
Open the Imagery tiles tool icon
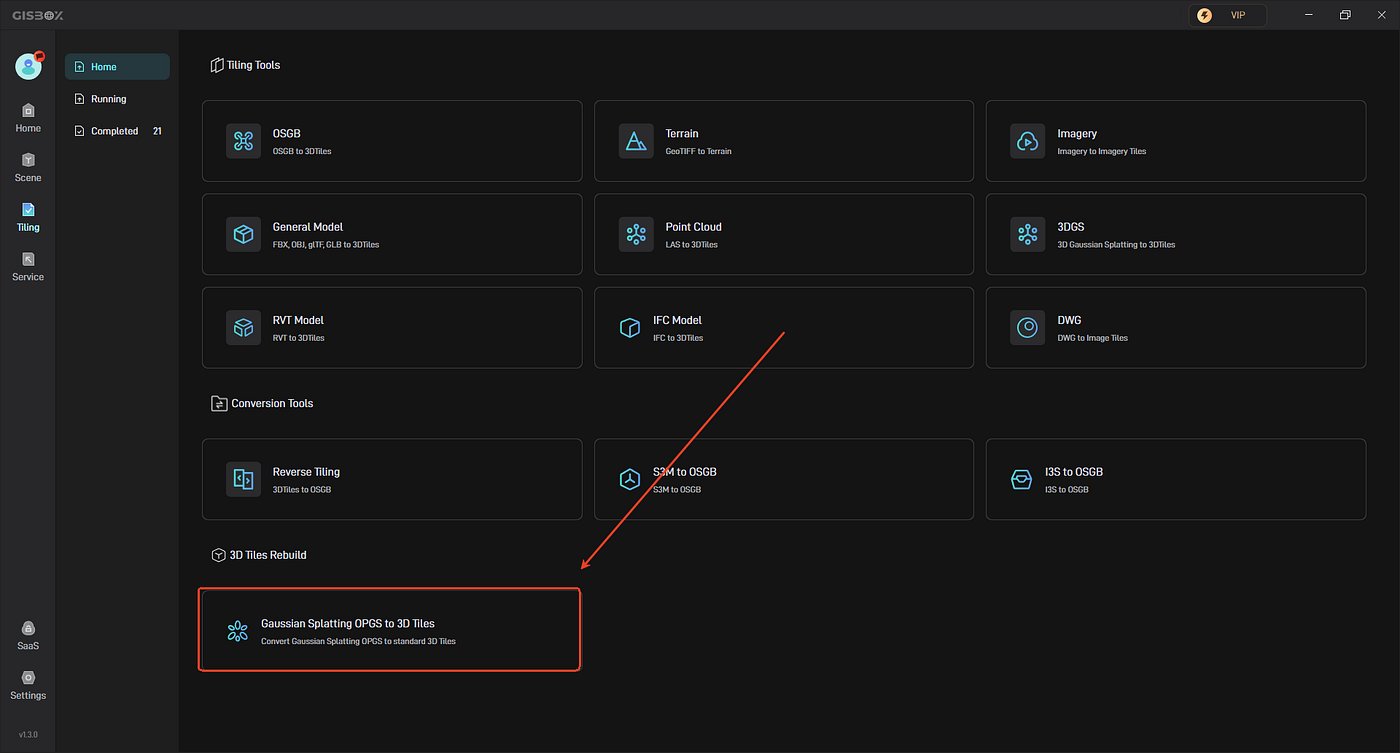click(x=1027, y=141)
